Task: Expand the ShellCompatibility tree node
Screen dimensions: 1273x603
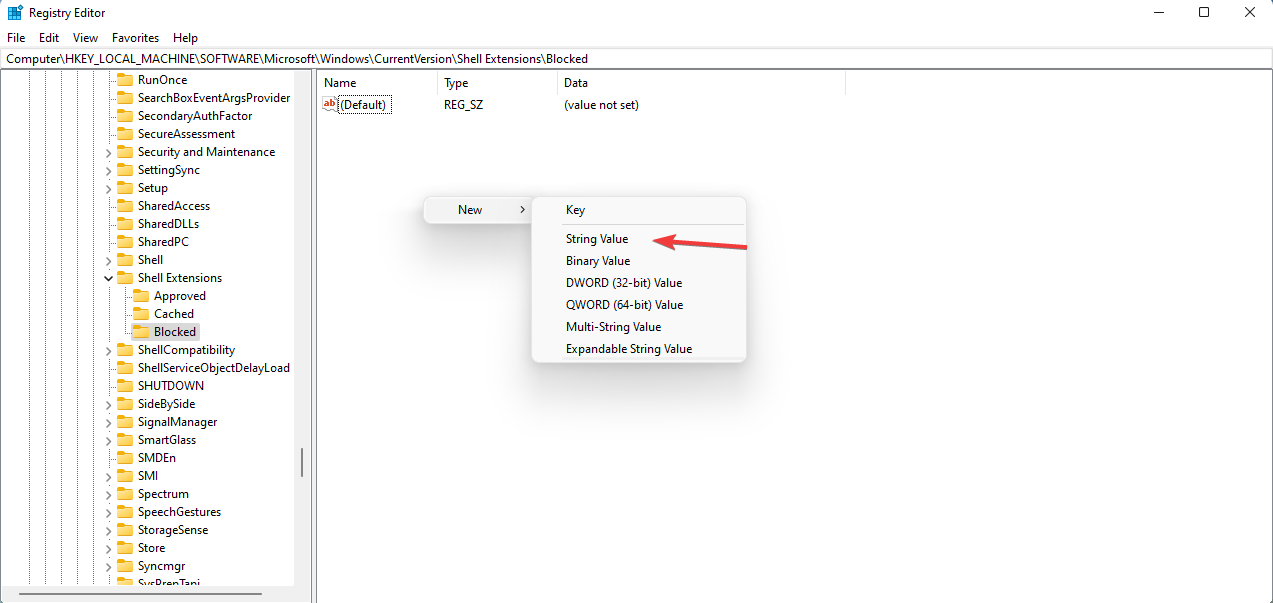Action: 108,350
